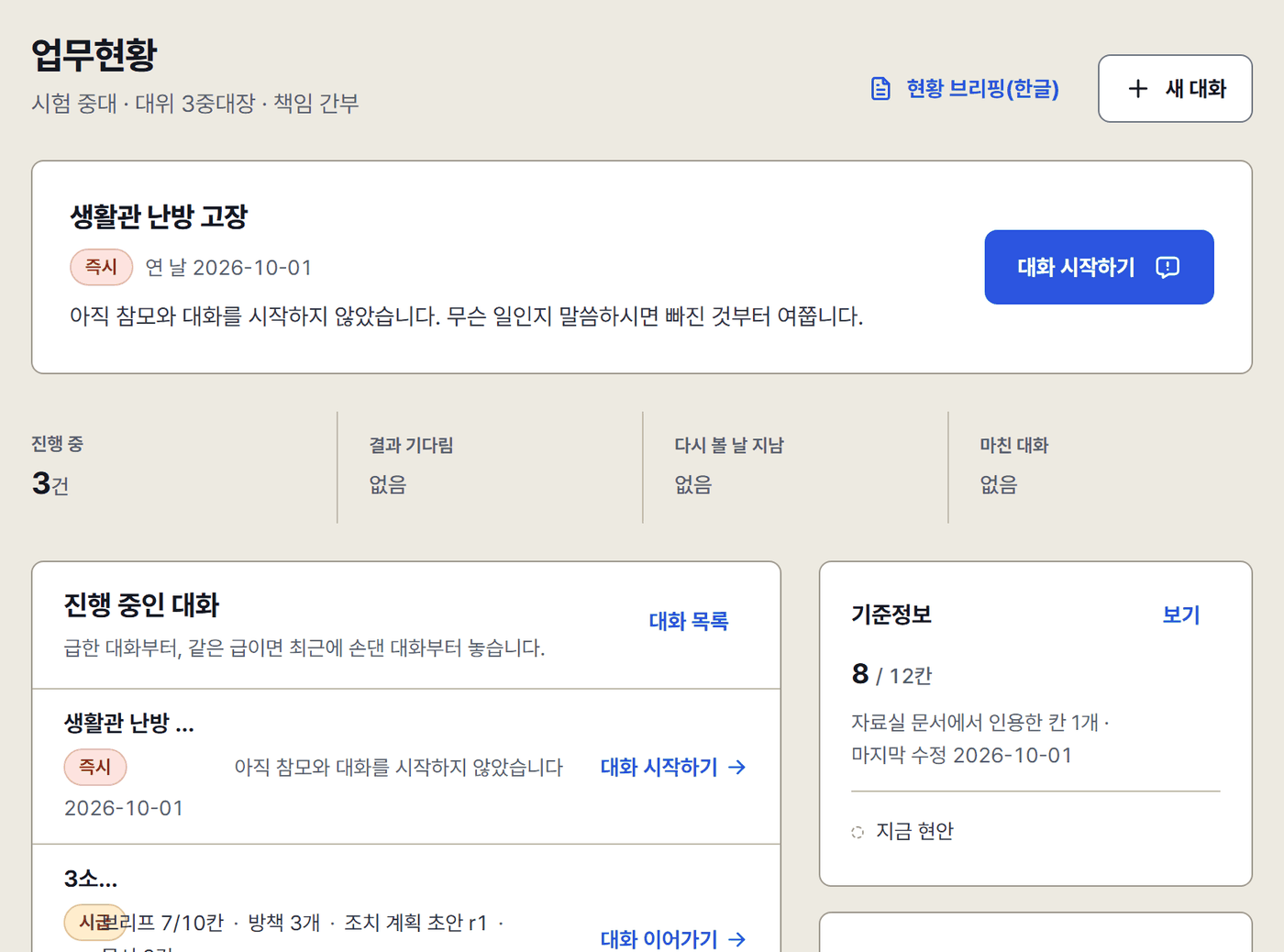Click the sentence ending 빠진 것부터 여쭙니다
Viewport: 1284px width, 952px height.
click(467, 316)
